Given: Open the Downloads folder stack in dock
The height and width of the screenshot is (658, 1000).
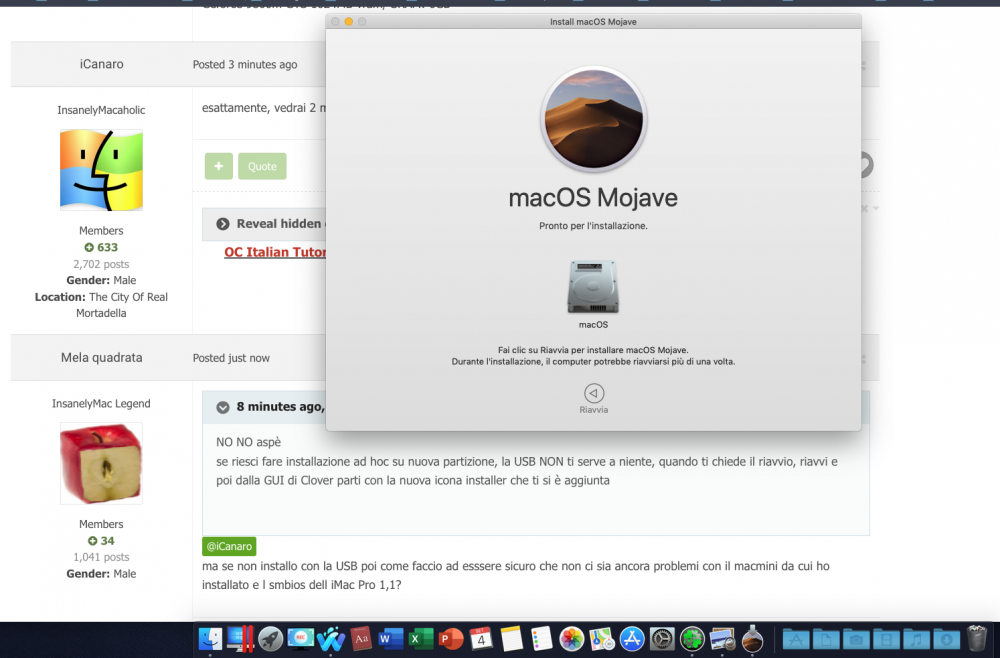Looking at the screenshot, I should (946, 638).
